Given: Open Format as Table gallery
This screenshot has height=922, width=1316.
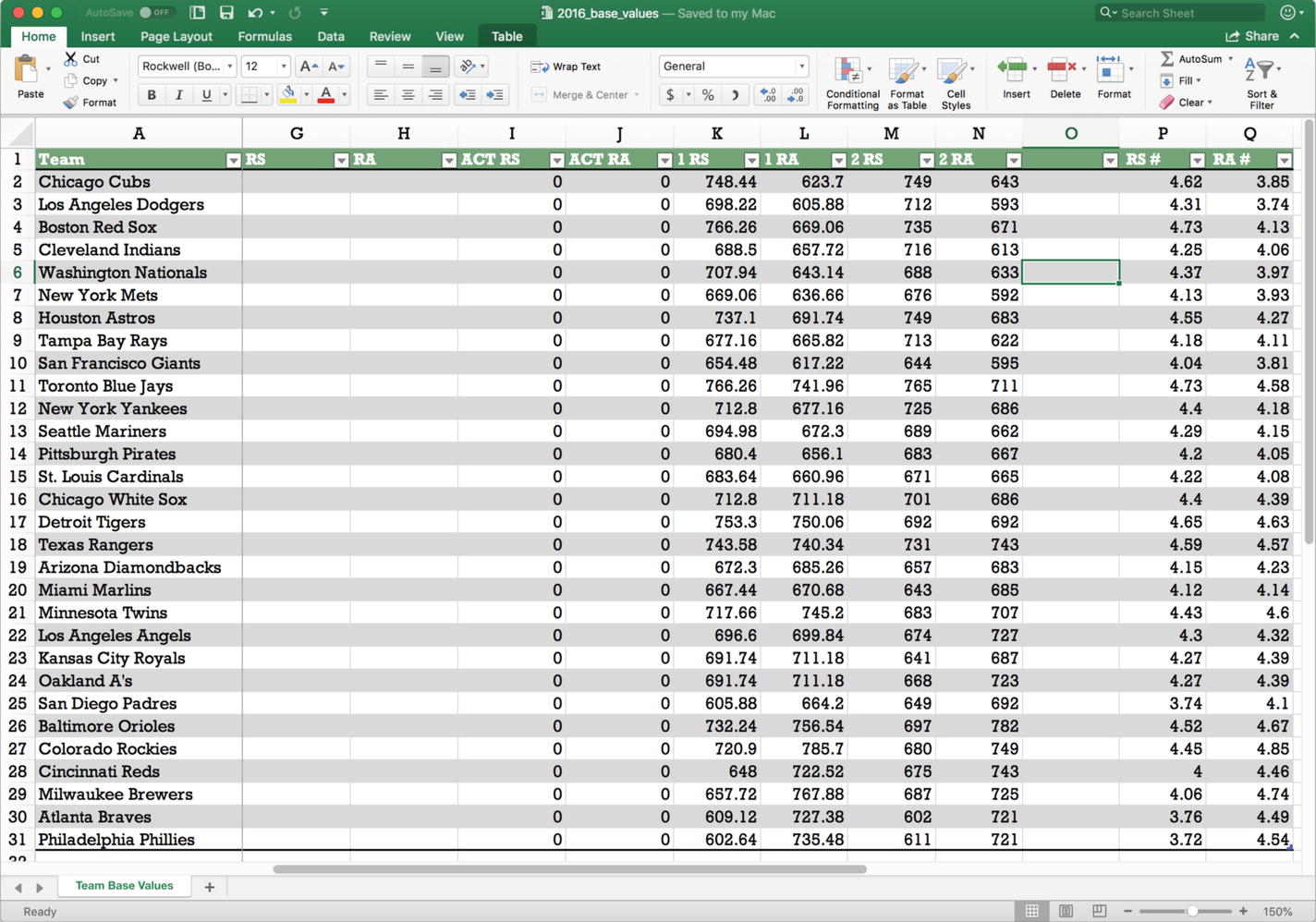Looking at the screenshot, I should (907, 83).
